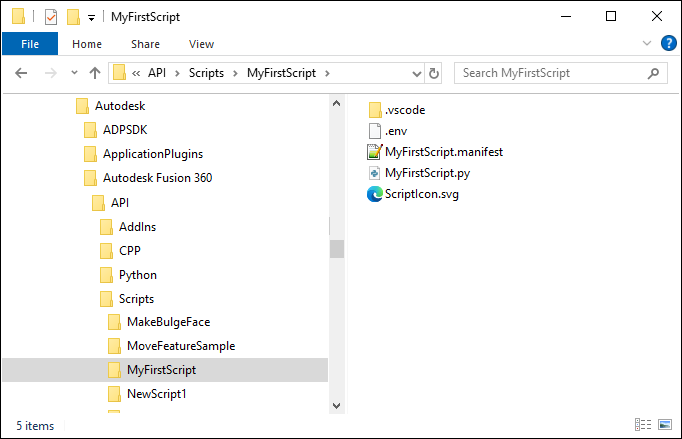Viewport: 682px width, 439px height.
Task: Switch to the View ribbon tab
Action: (x=201, y=44)
